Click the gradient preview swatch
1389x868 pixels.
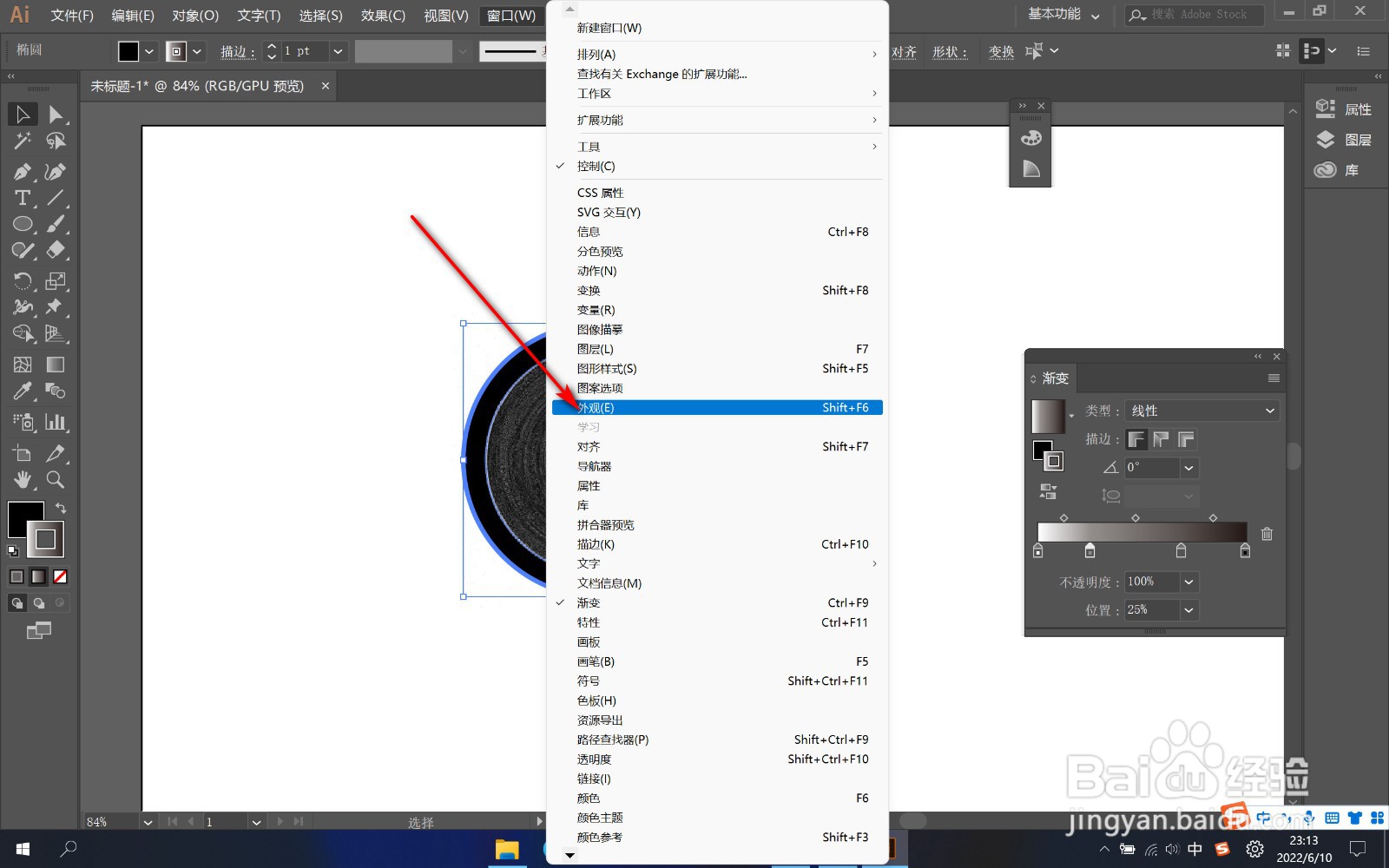(x=1048, y=417)
